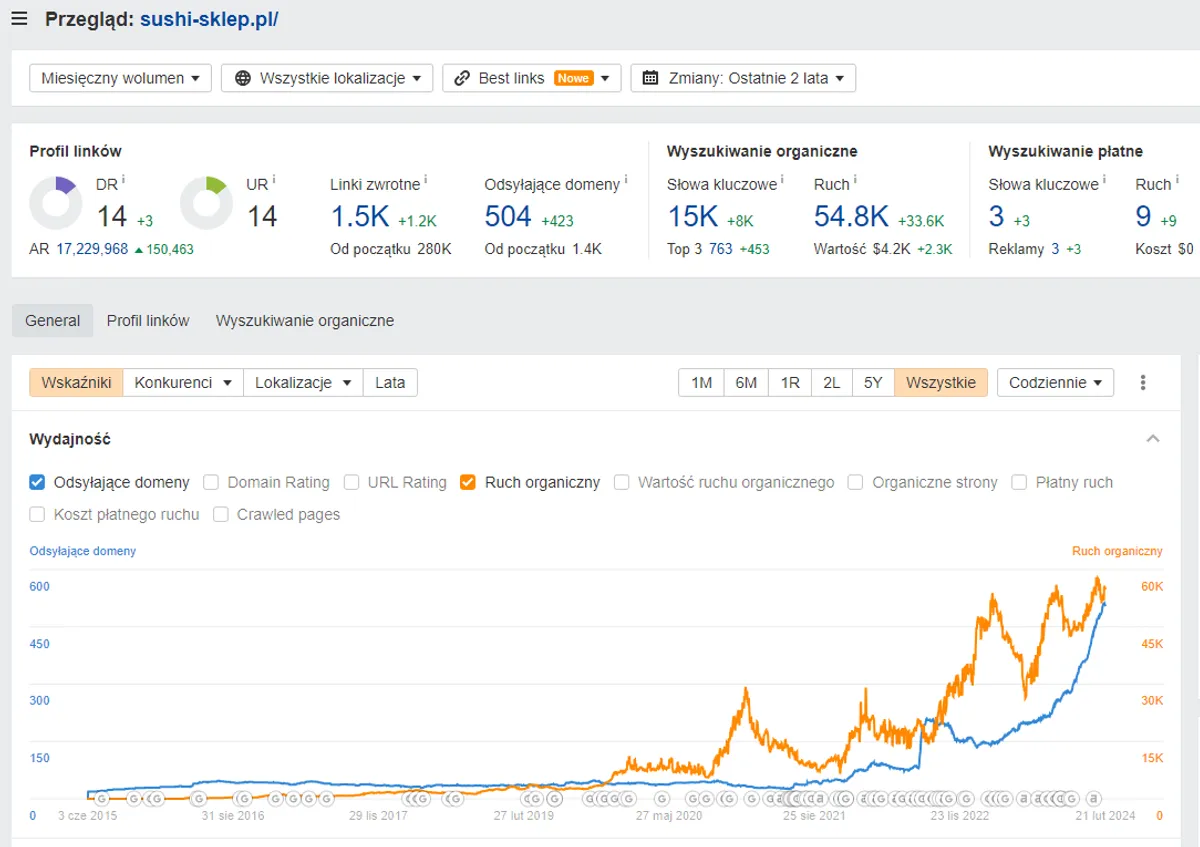Click the 'Od początku 280K' text

click(x=391, y=249)
